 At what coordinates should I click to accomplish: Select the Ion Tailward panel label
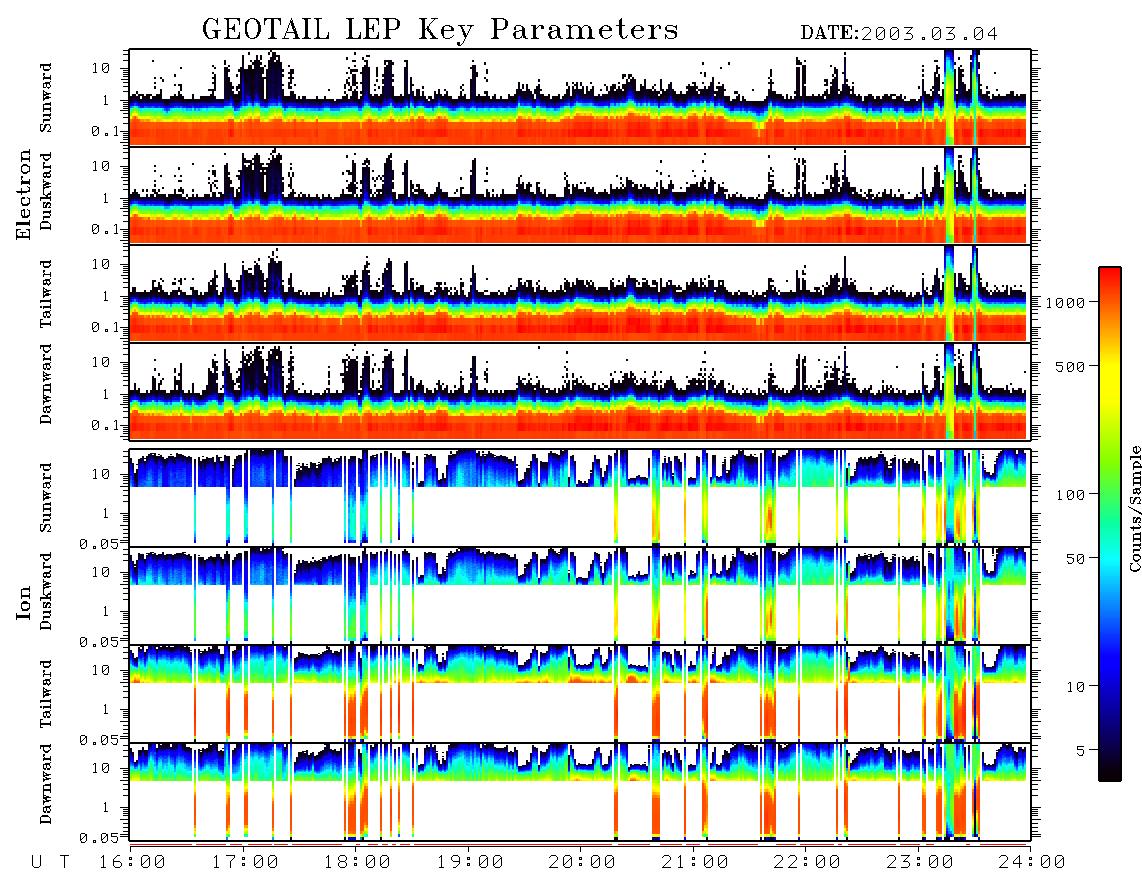[x=46, y=694]
